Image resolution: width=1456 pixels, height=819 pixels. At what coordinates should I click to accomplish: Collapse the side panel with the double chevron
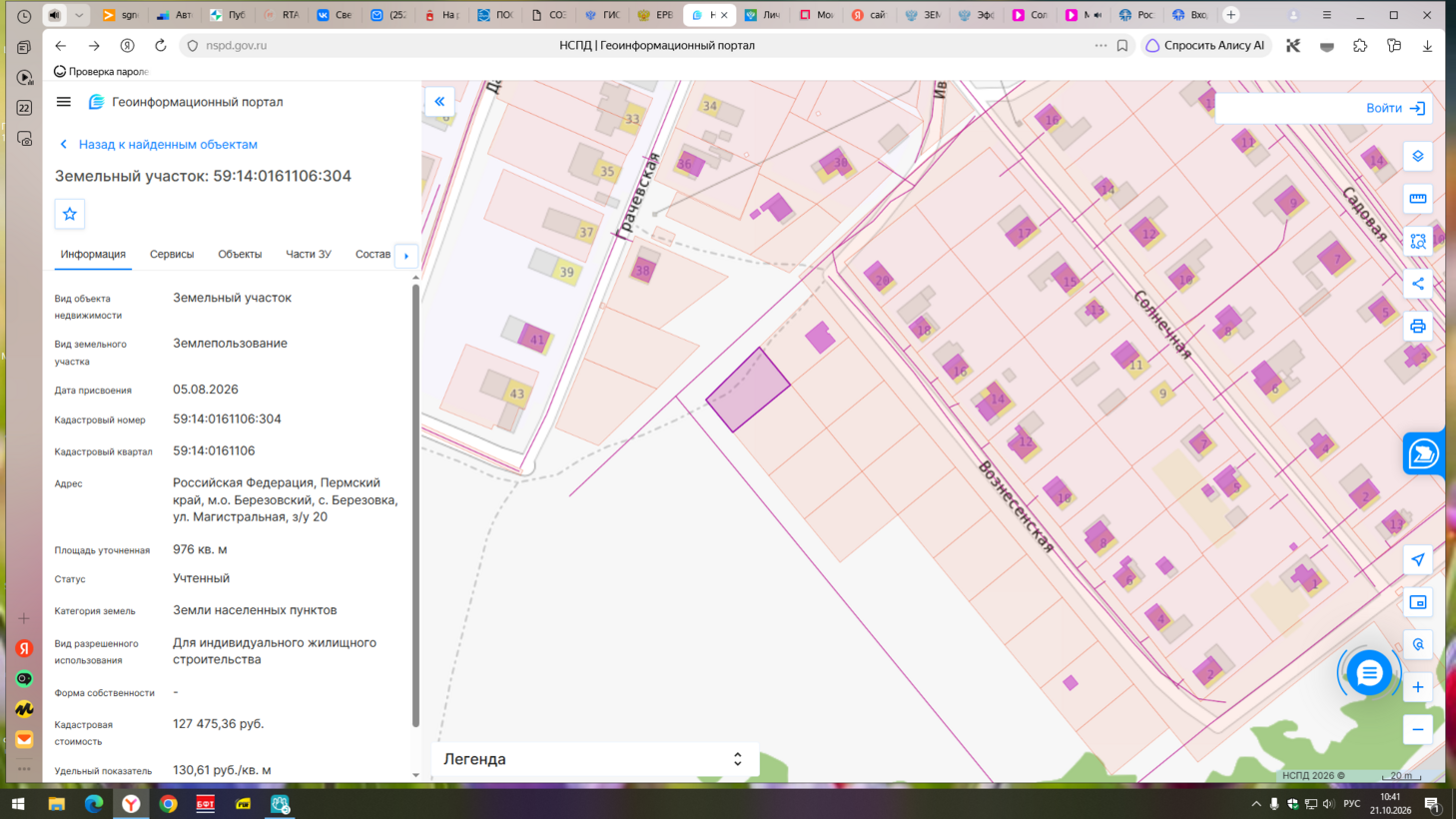click(439, 102)
